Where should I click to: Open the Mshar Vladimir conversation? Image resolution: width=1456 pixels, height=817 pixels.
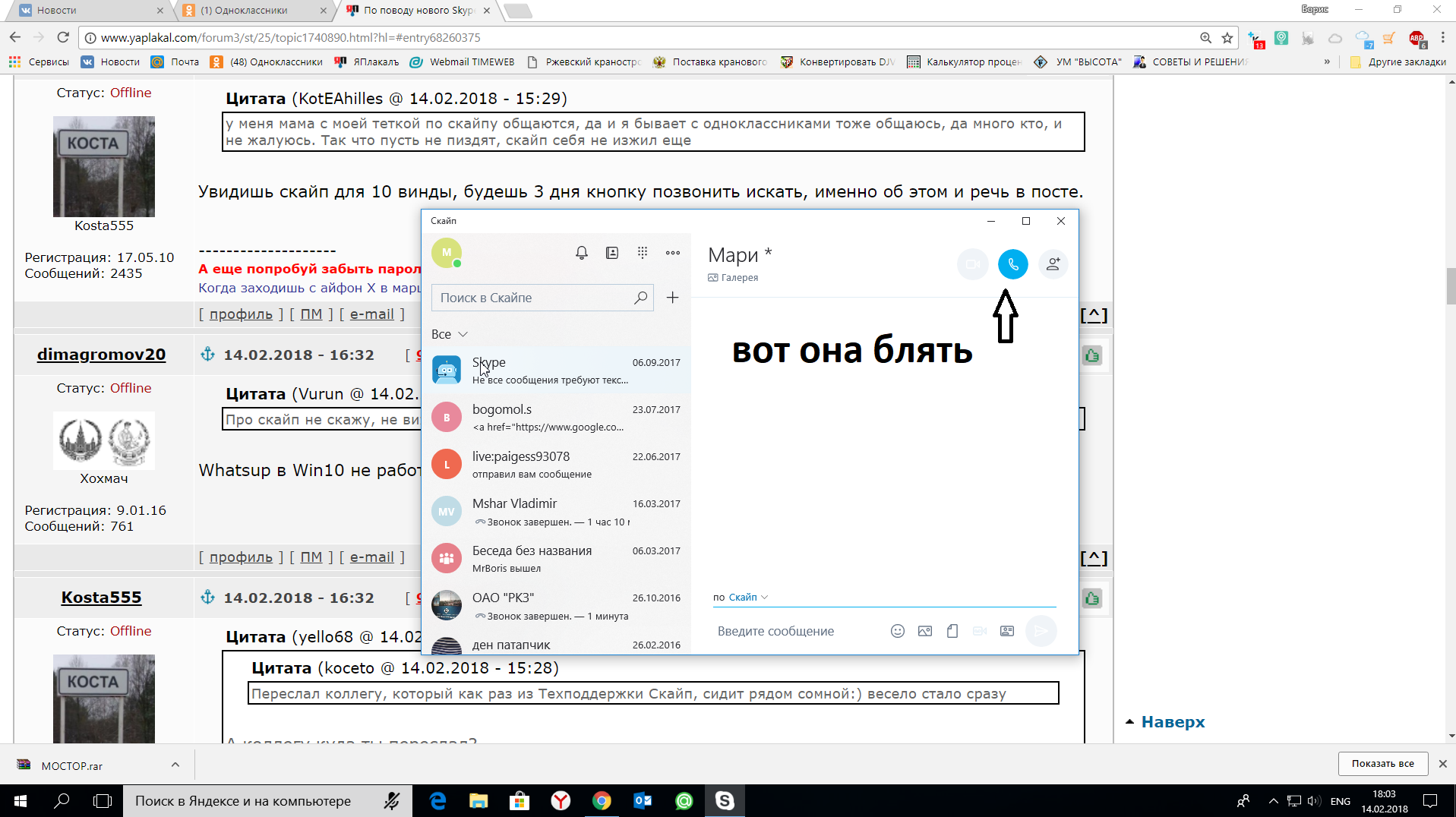[556, 511]
